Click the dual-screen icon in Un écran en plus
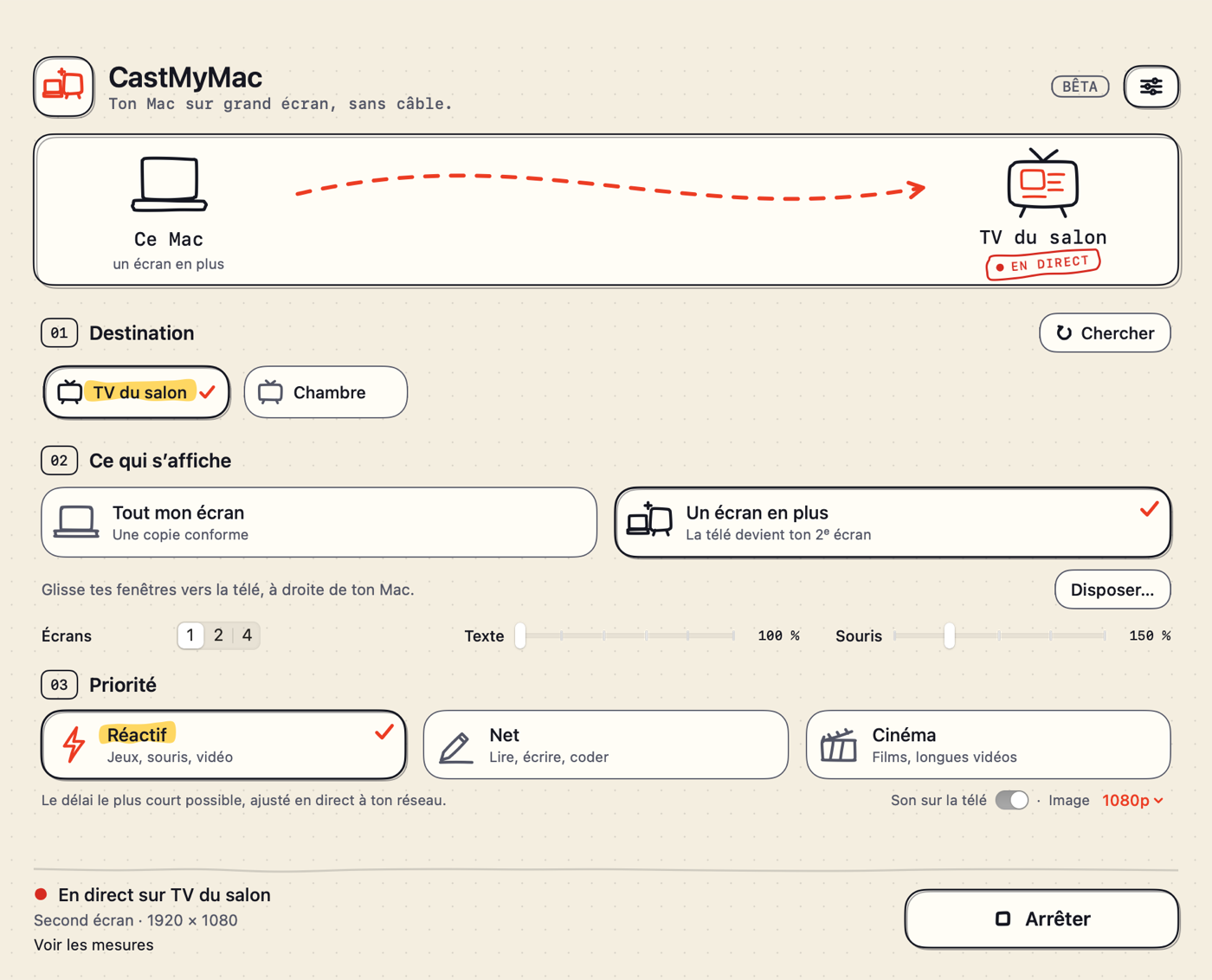 [649, 519]
